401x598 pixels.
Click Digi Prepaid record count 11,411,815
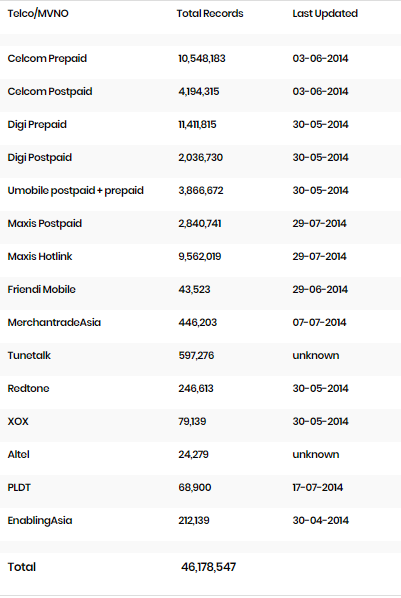[197, 125]
